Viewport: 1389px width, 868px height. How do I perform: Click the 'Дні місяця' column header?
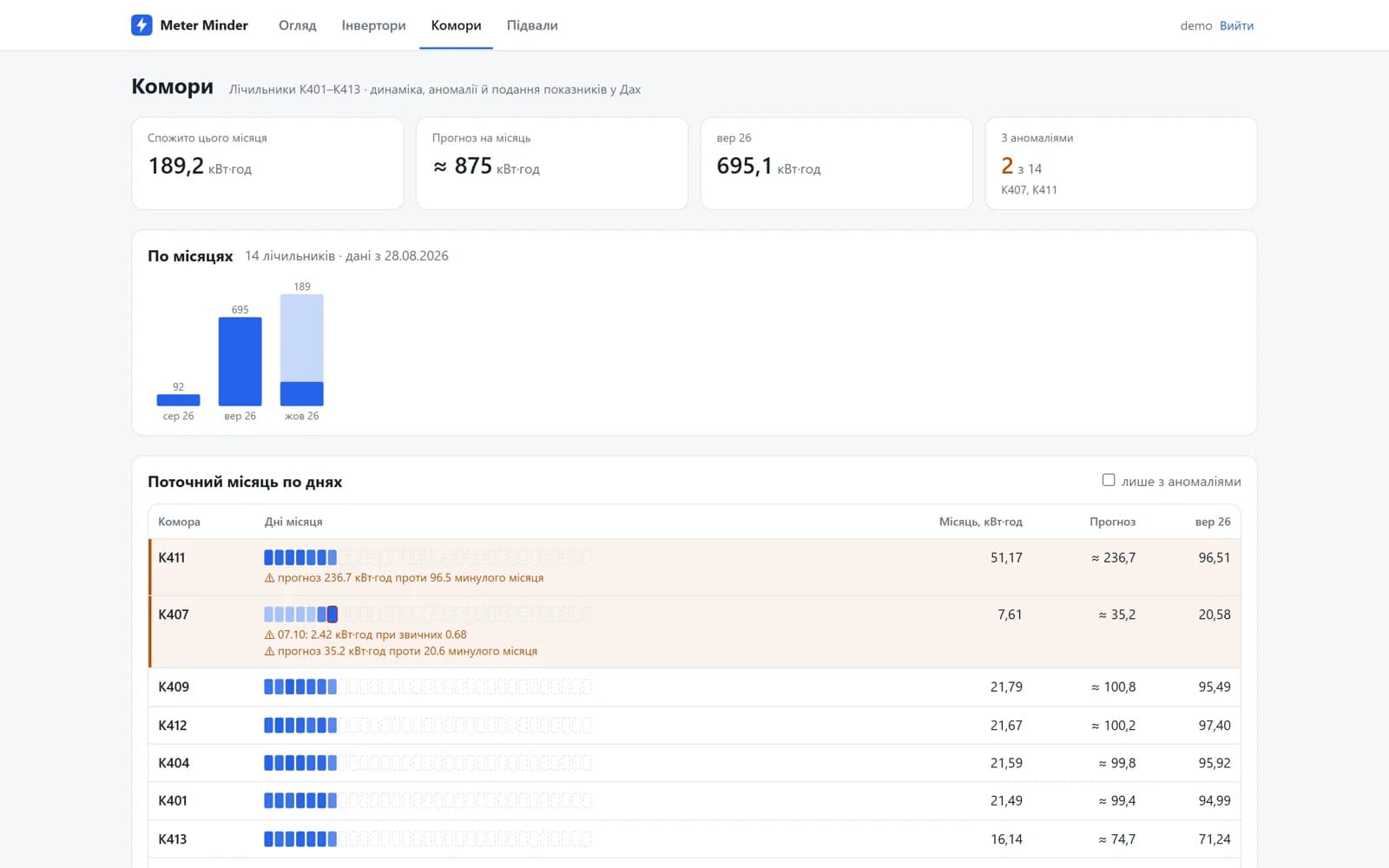pyautogui.click(x=293, y=522)
